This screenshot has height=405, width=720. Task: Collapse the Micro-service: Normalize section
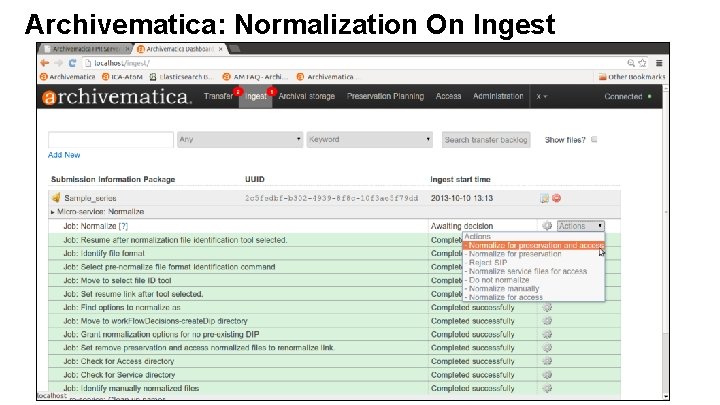point(52,212)
